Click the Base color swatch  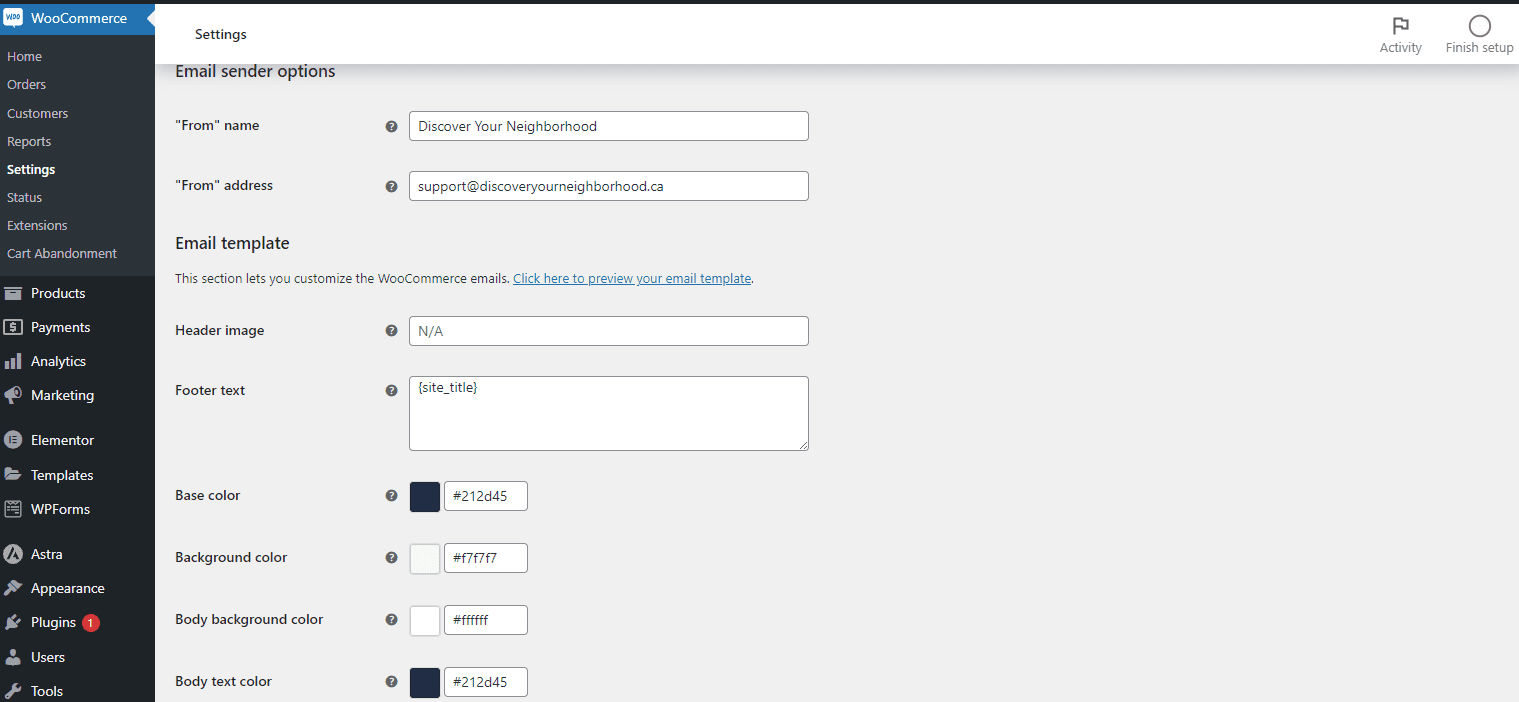[425, 497]
